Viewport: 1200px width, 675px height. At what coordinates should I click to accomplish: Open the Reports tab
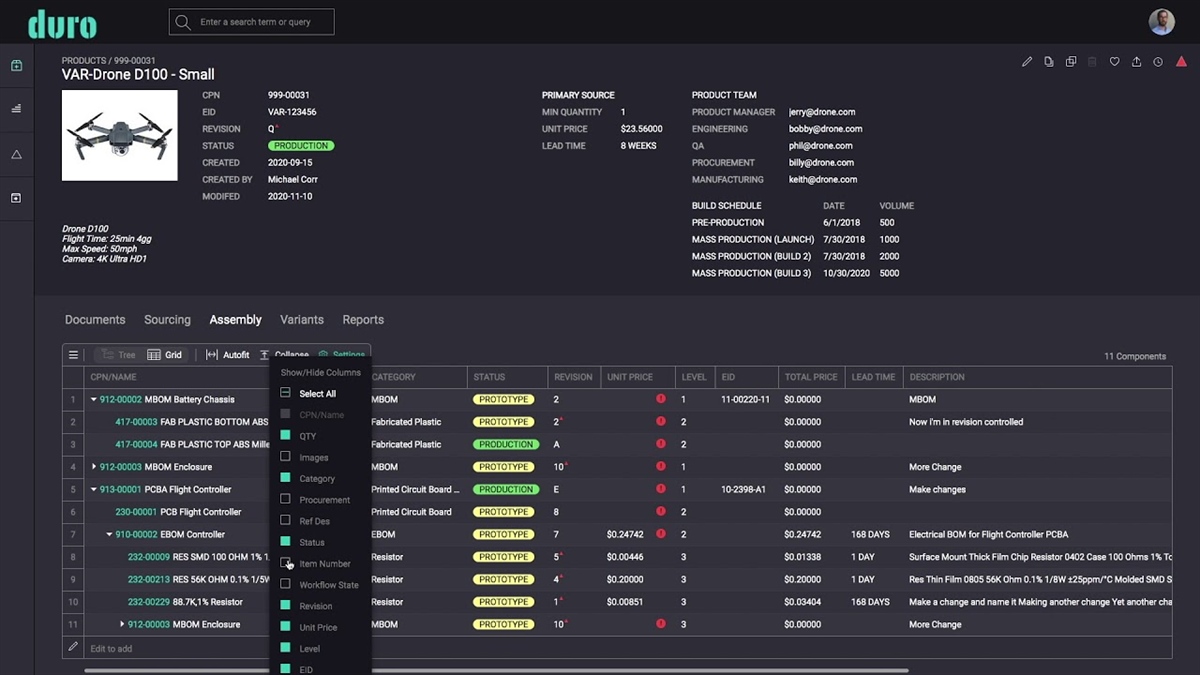(363, 320)
